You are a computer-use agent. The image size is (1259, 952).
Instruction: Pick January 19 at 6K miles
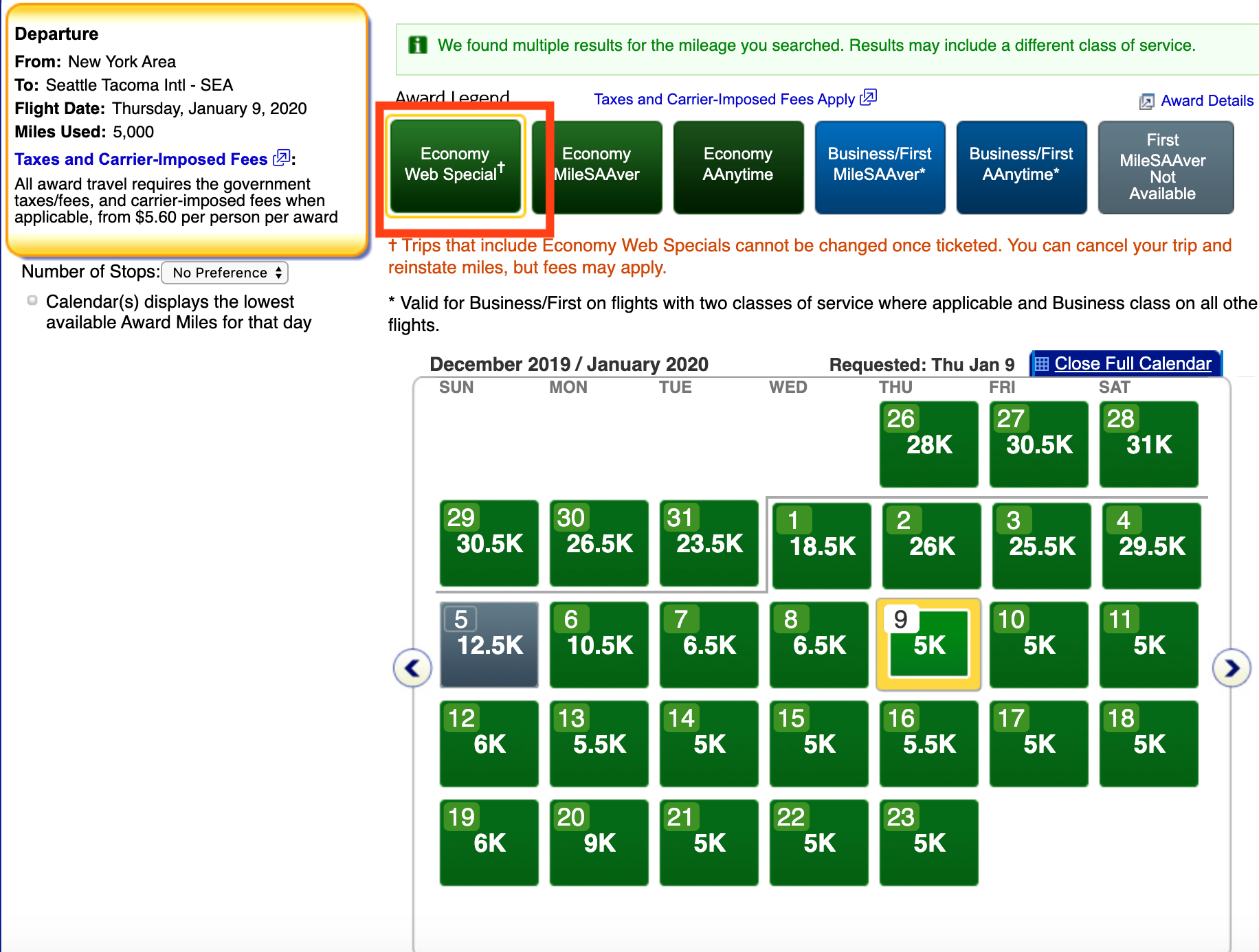pyautogui.click(x=489, y=843)
